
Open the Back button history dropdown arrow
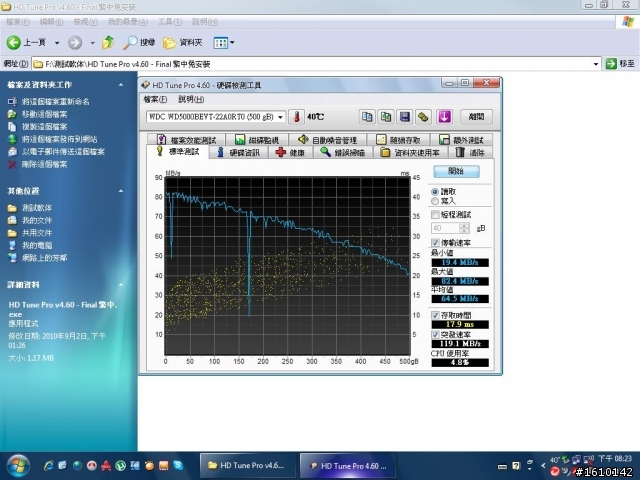(x=57, y=42)
